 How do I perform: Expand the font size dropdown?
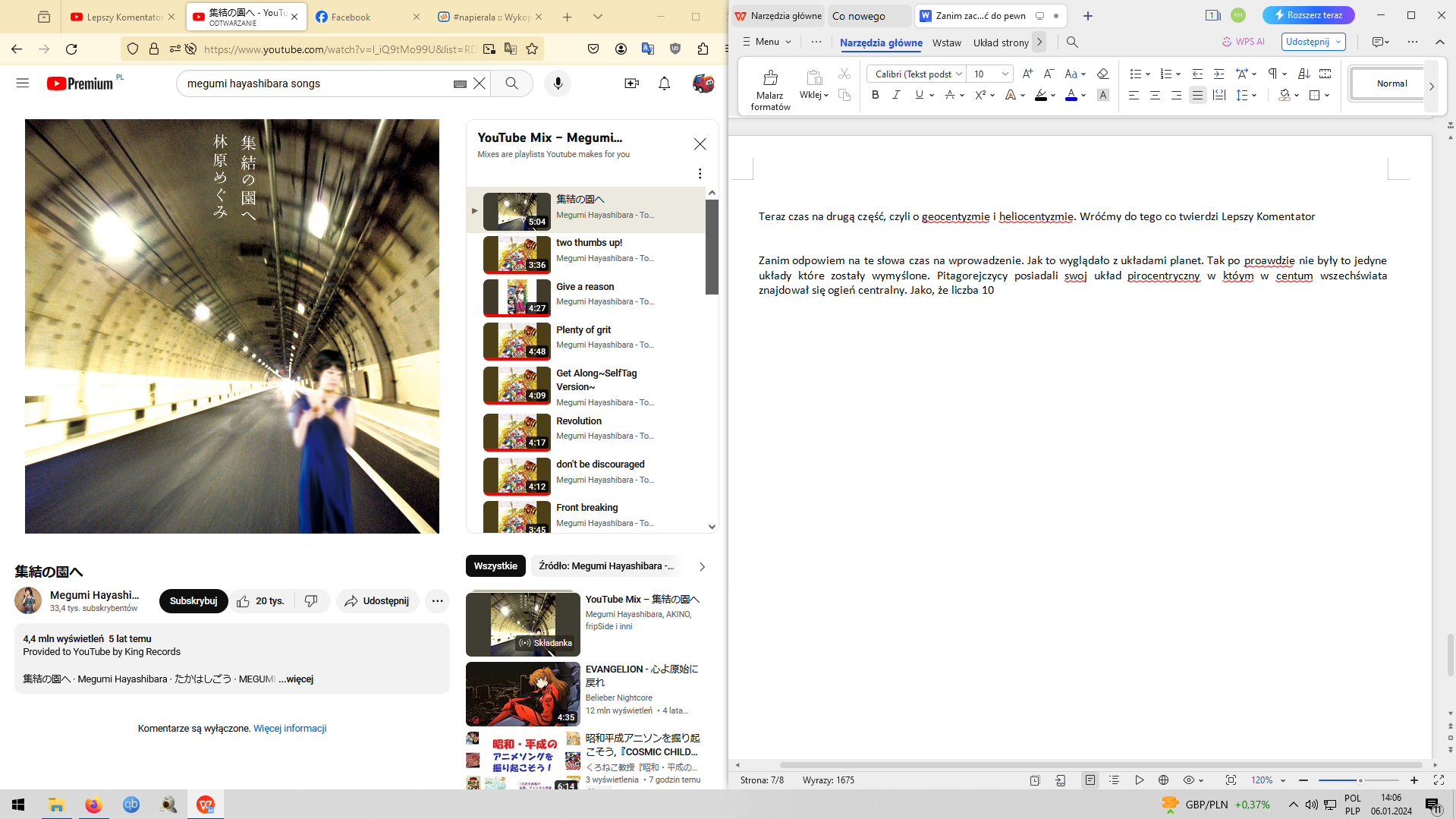1005,74
